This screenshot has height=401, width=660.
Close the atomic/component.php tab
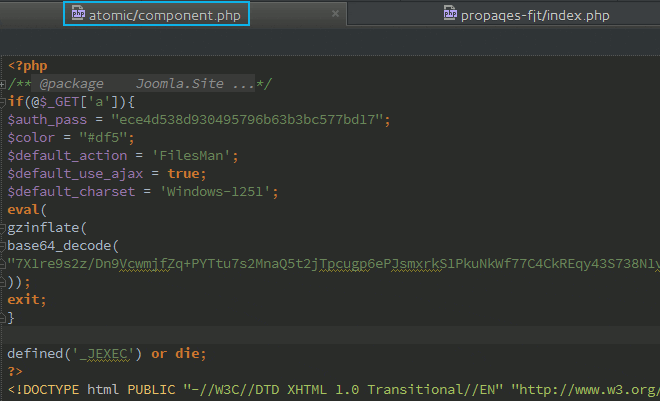click(x=335, y=13)
